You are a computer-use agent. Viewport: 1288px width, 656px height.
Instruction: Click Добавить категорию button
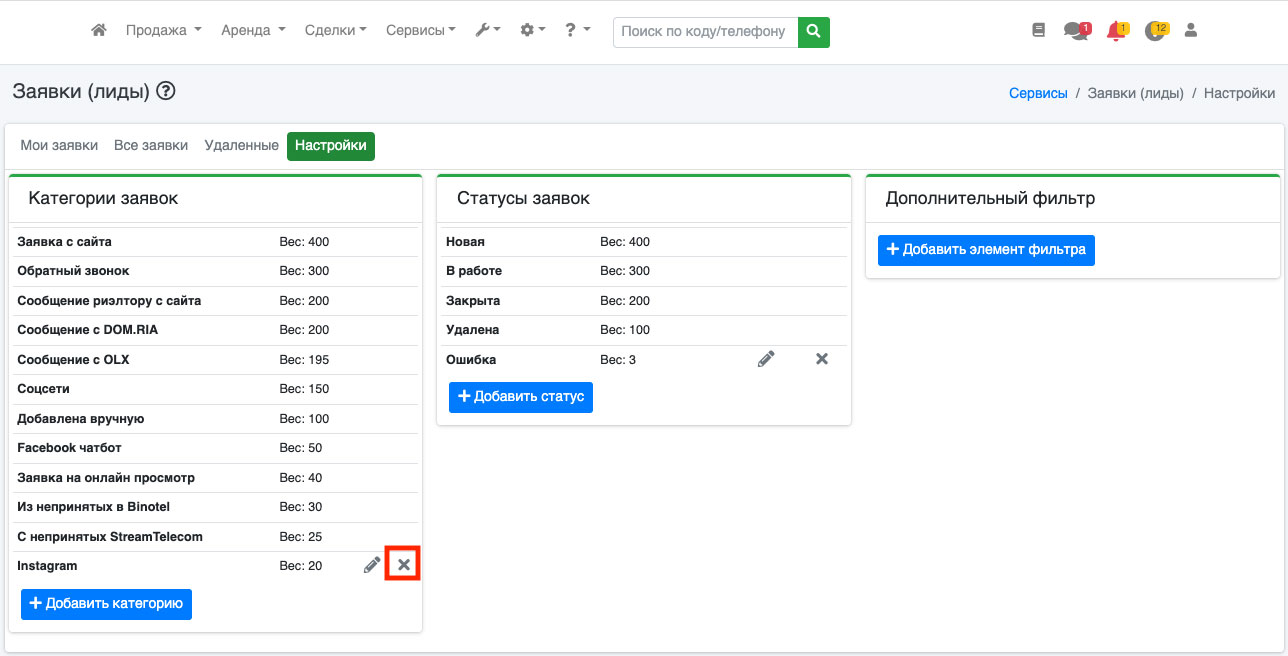[x=106, y=604]
